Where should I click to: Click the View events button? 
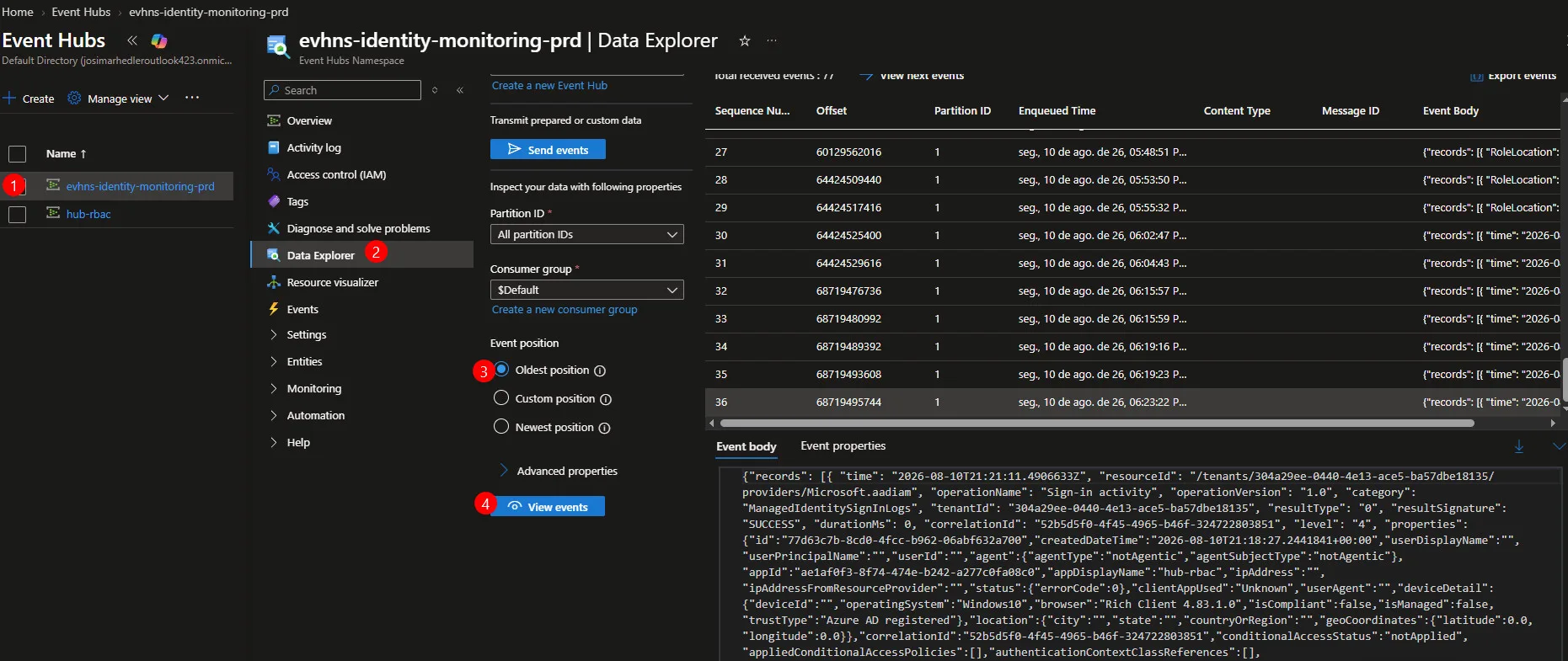click(x=548, y=506)
